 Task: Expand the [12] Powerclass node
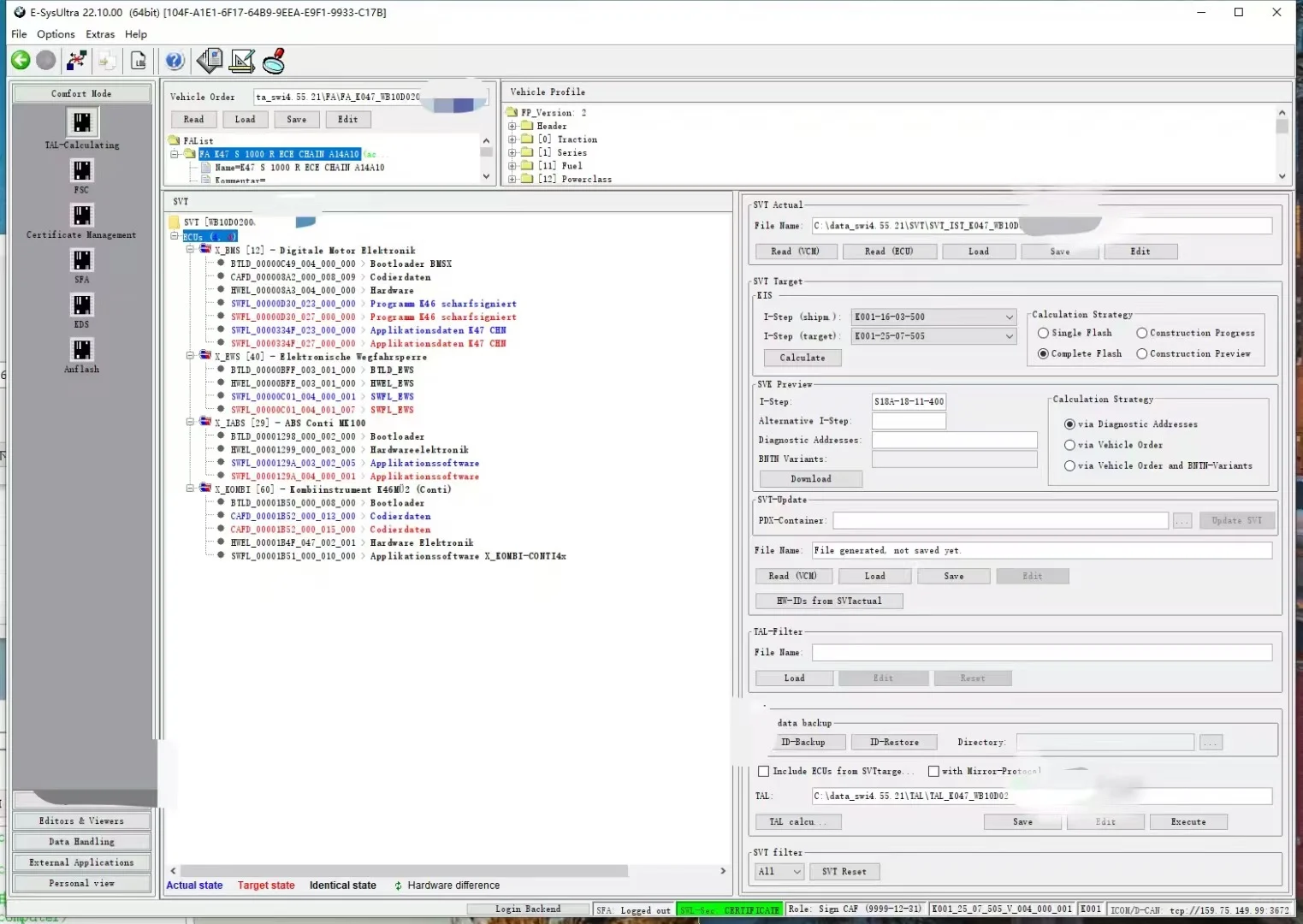point(512,179)
